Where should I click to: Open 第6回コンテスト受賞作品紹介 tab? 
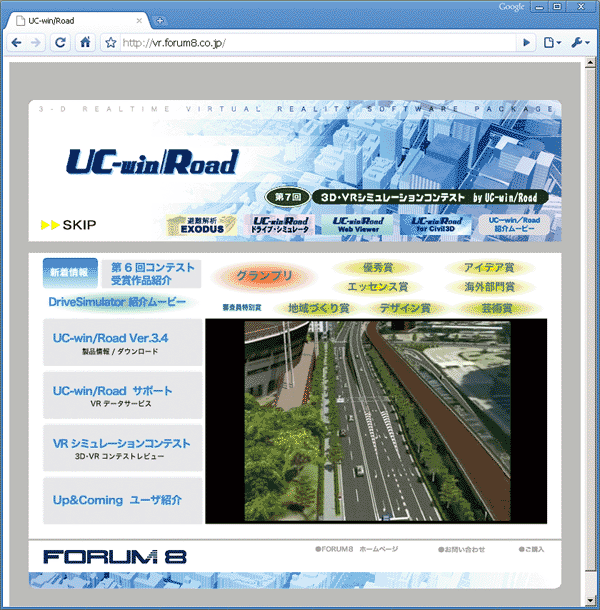coord(151,274)
